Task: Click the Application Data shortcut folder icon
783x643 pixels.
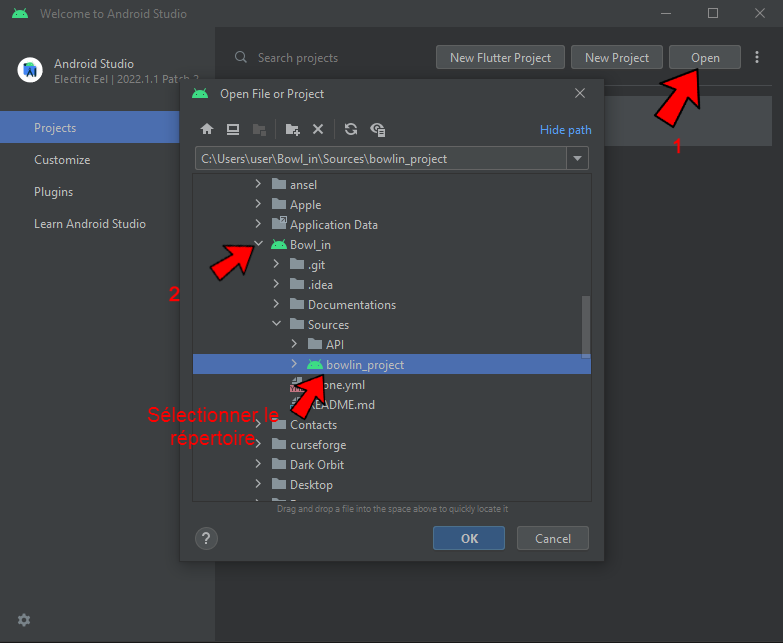Action: [x=279, y=223]
